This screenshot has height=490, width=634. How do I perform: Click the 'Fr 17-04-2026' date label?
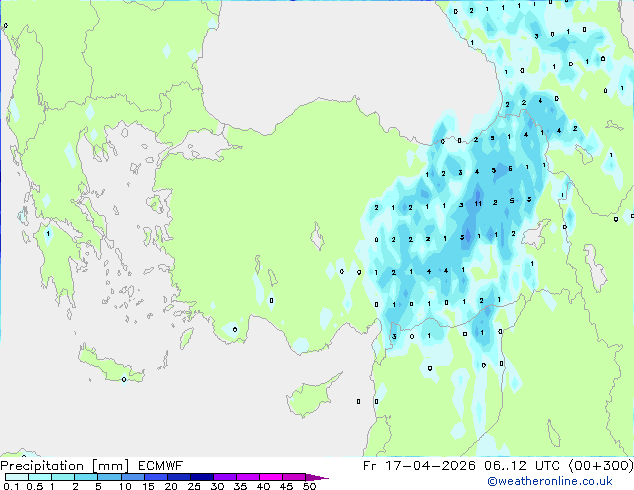[x=419, y=466]
